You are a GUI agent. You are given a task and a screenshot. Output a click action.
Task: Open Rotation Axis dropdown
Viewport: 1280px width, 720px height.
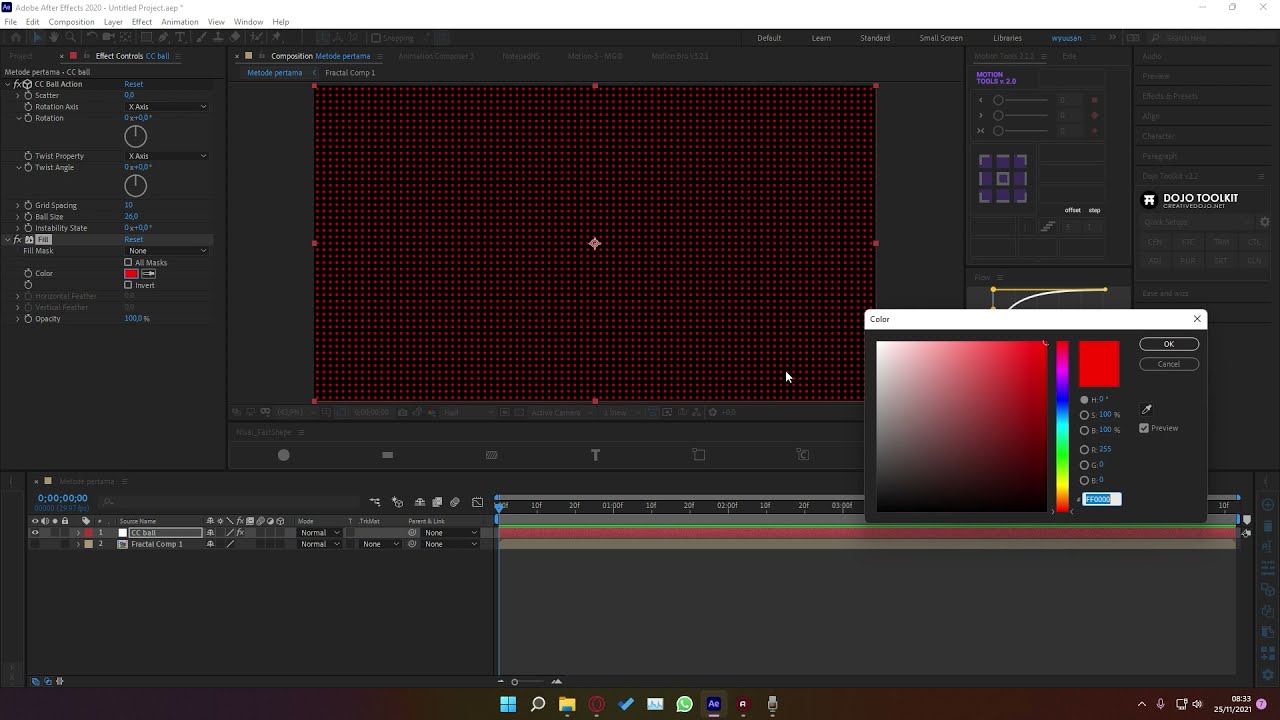coord(167,107)
